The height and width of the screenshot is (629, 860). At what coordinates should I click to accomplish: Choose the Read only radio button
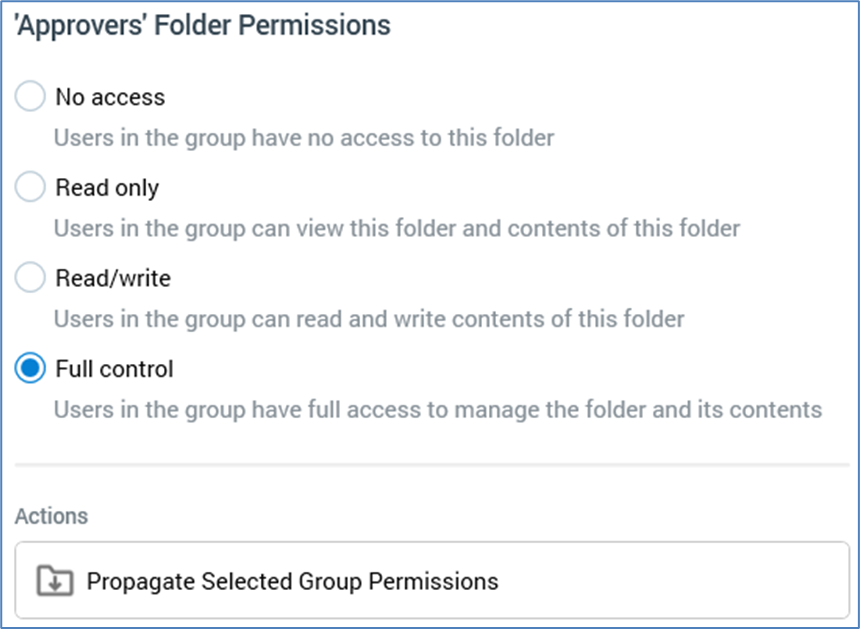(31, 187)
